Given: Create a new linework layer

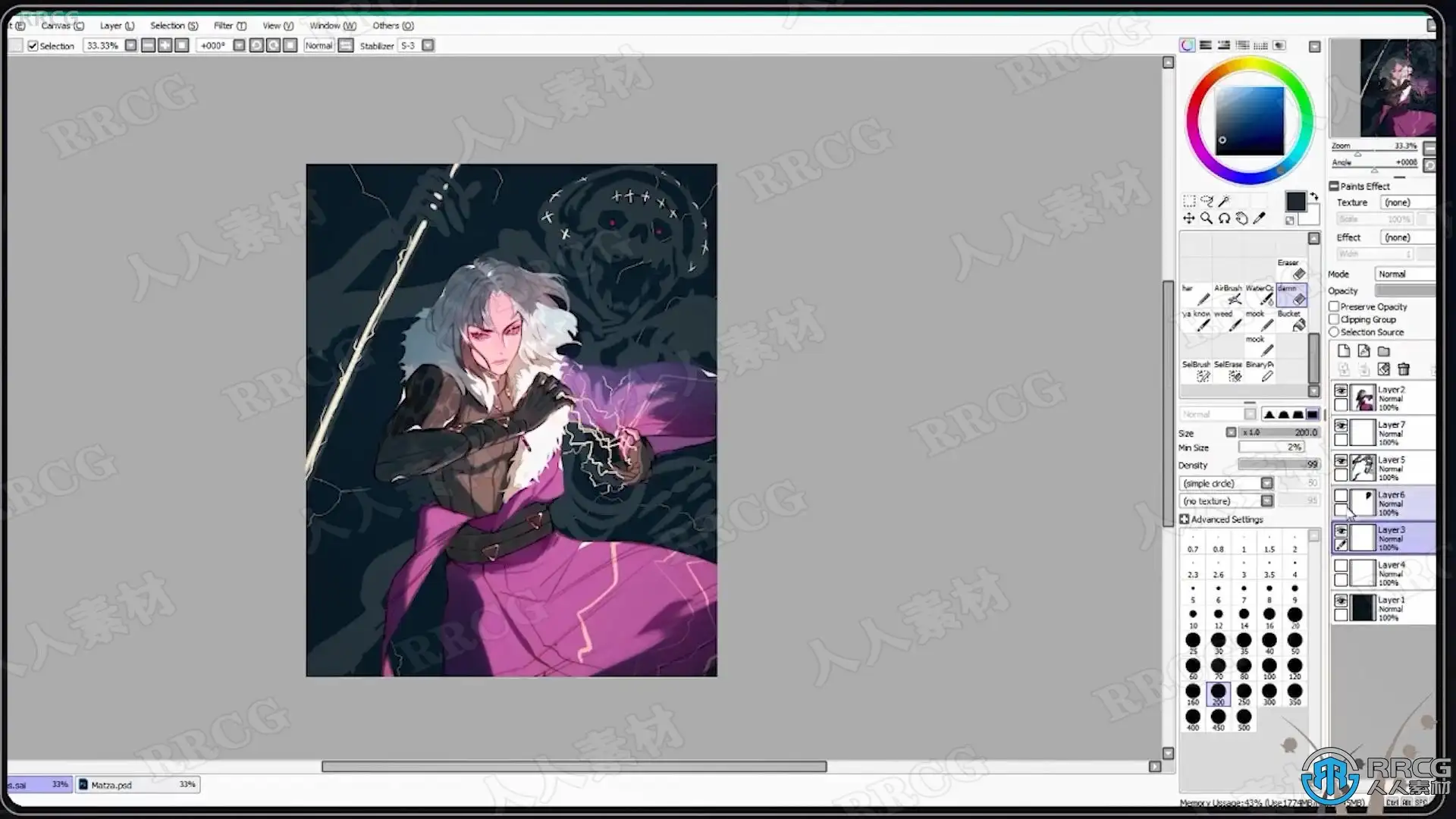Looking at the screenshot, I should click(x=1363, y=351).
